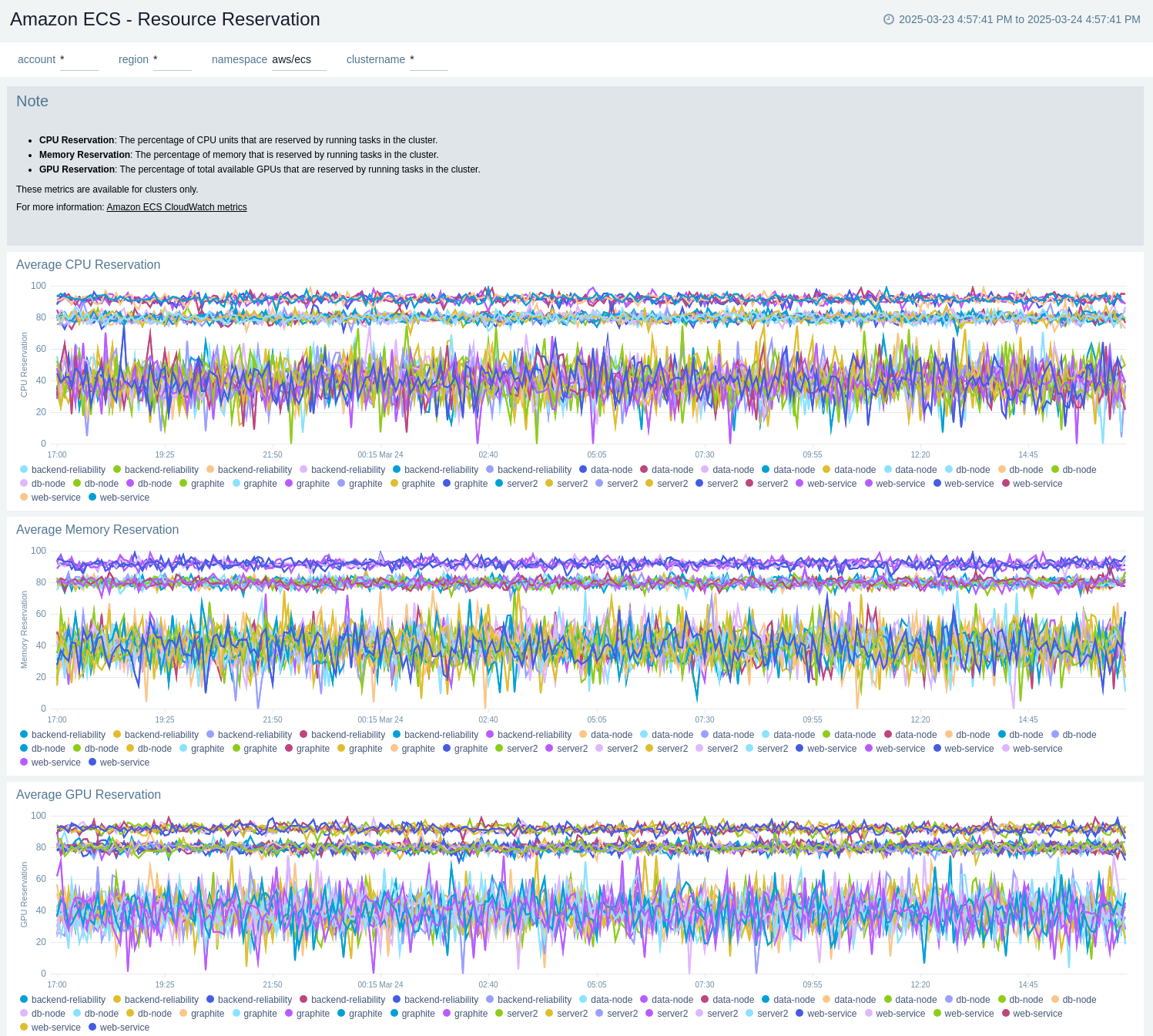Toggle yellow server2 series in GPU chart legend

coord(566,1014)
